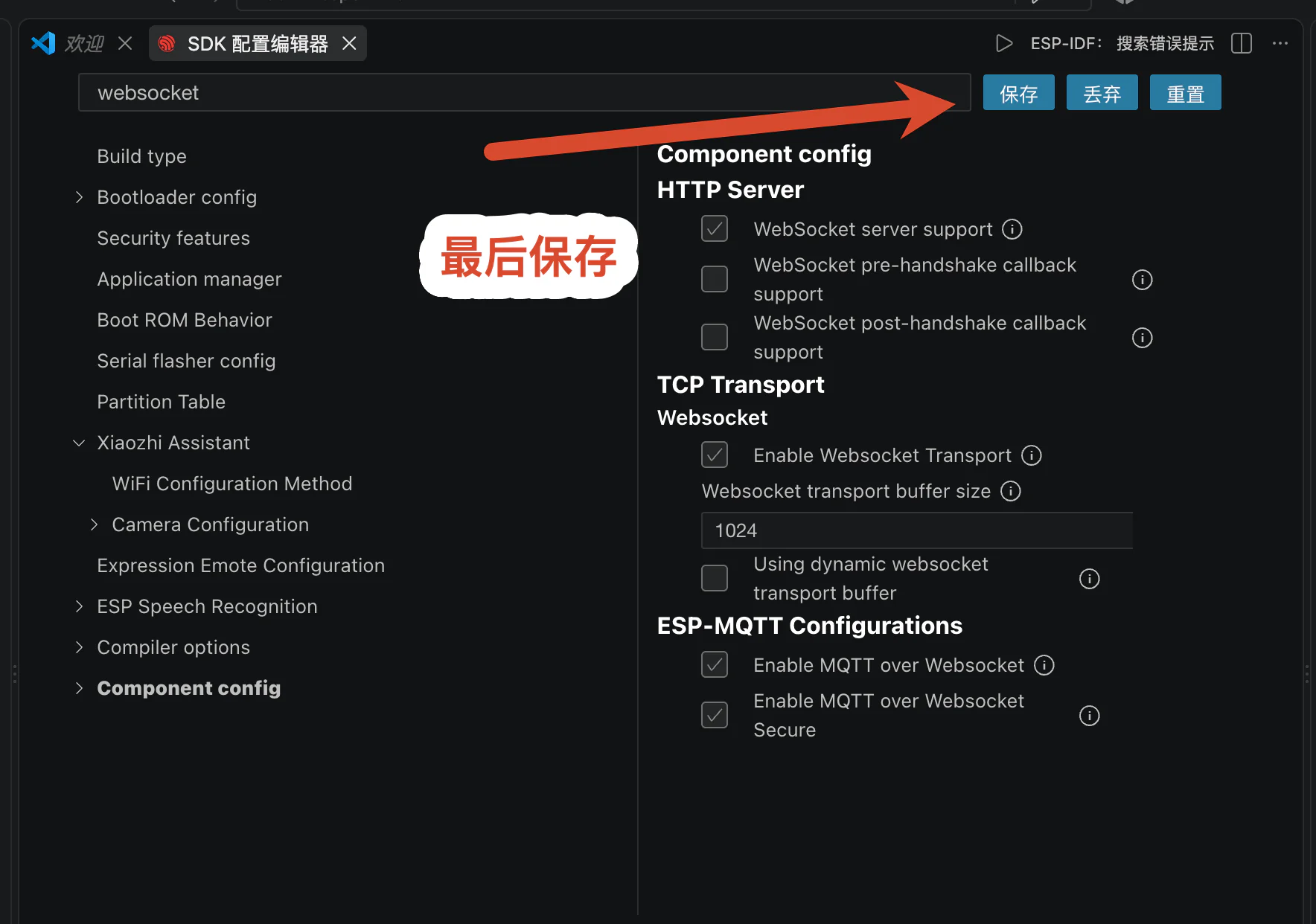This screenshot has width=1316, height=924.
Task: Expand Camera Configuration in the tree
Action: pyautogui.click(x=94, y=524)
